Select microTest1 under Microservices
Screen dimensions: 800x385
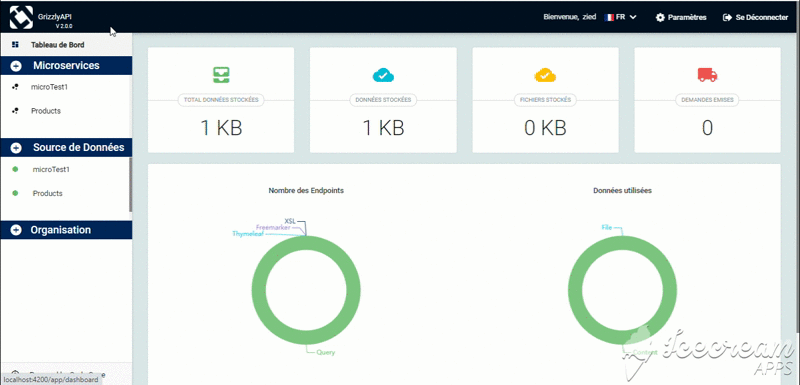tap(49, 87)
